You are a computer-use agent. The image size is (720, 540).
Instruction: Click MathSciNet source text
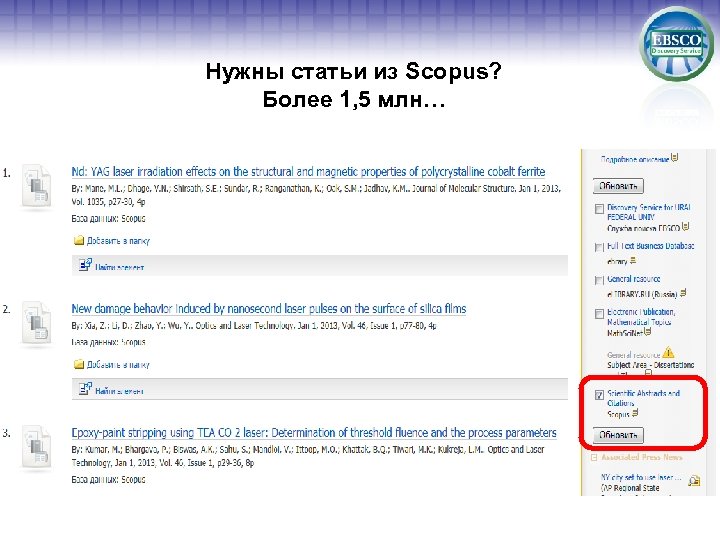625,333
